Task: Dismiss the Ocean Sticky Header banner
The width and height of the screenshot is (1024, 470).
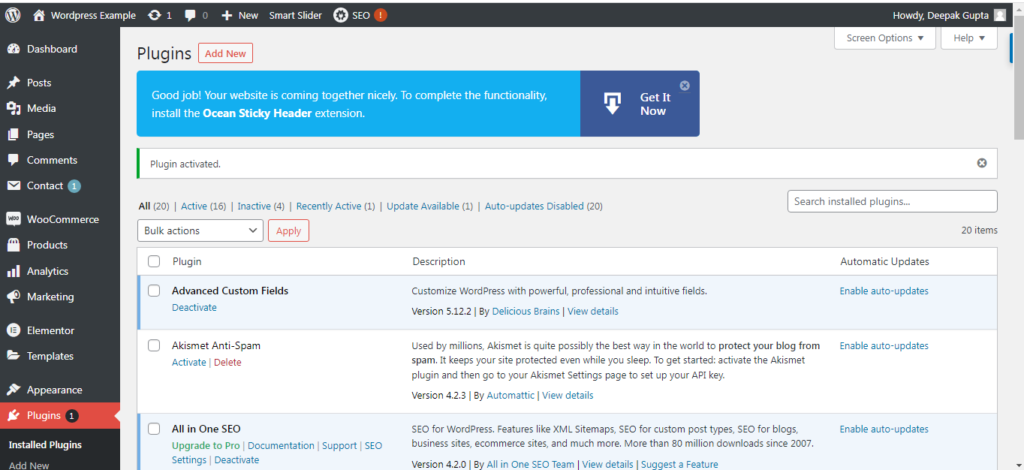Action: pyautogui.click(x=684, y=86)
